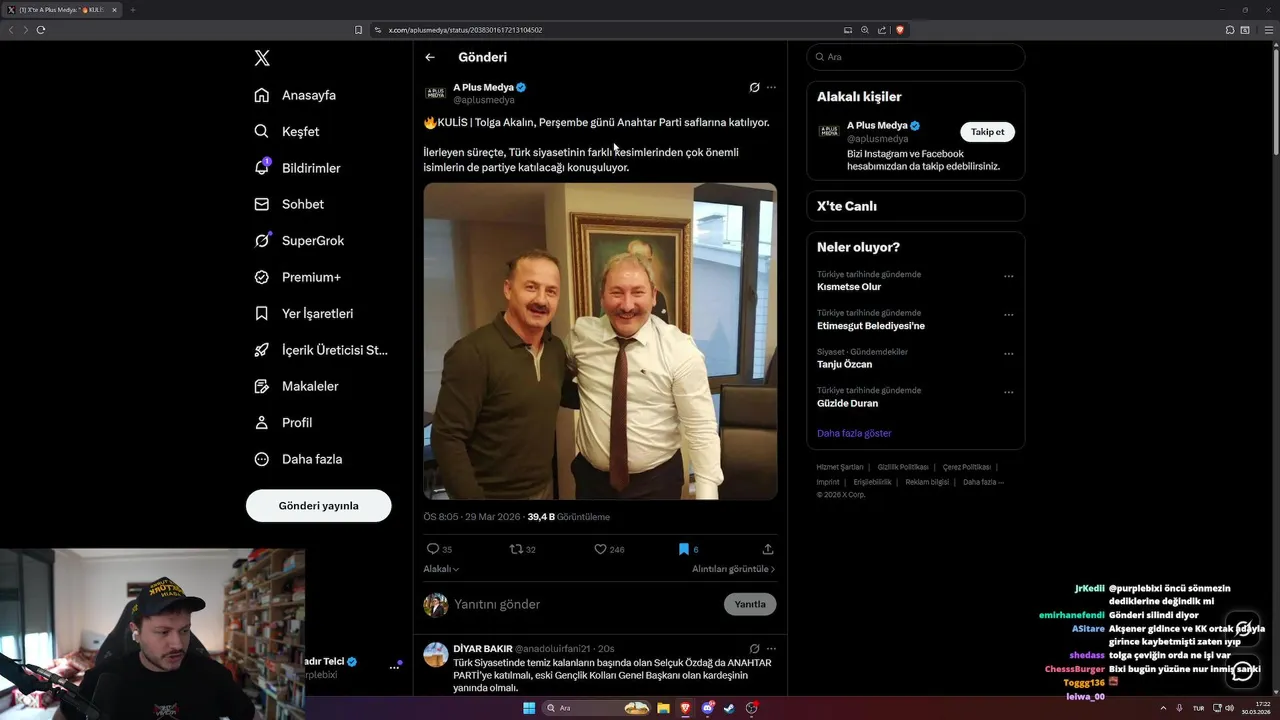The image size is (1280, 720).
Task: Open the X'te Canlı panel
Action: coord(915,206)
